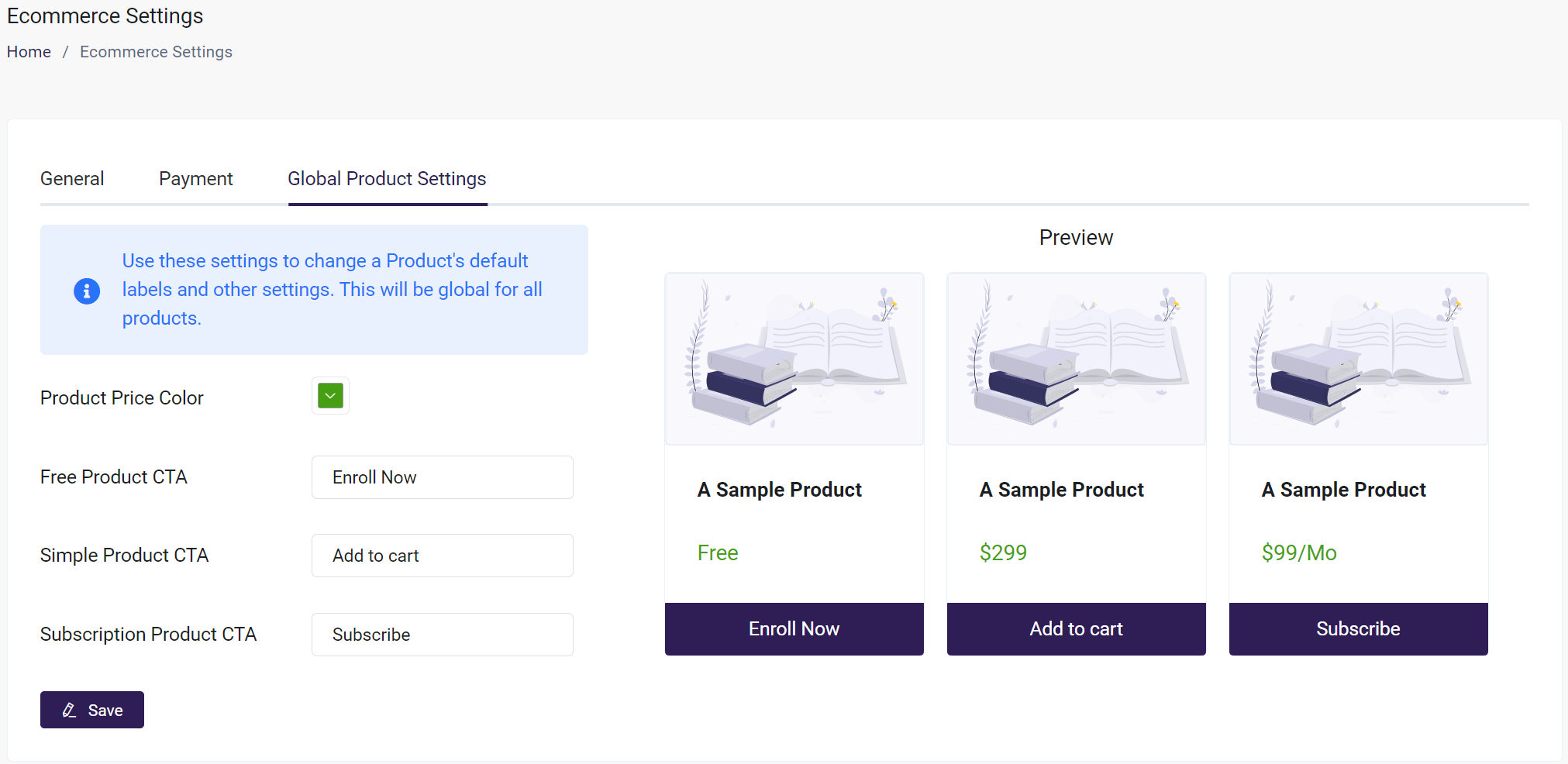Click the Subscription Product CTA input field
The width and height of the screenshot is (1568, 764).
[442, 634]
